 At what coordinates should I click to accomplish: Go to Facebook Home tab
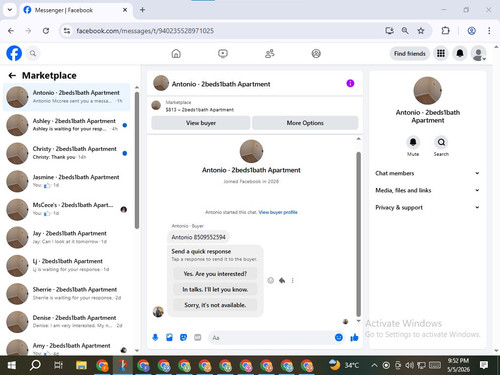(176, 53)
